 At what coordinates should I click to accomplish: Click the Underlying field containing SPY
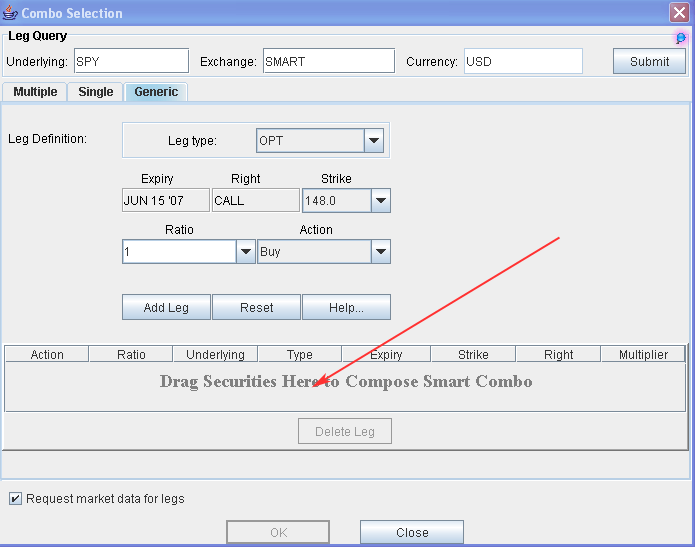pos(131,61)
